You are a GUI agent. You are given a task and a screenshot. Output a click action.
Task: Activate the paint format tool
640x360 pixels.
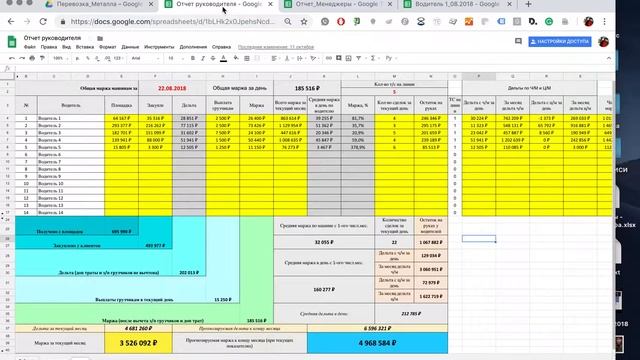coord(42,58)
